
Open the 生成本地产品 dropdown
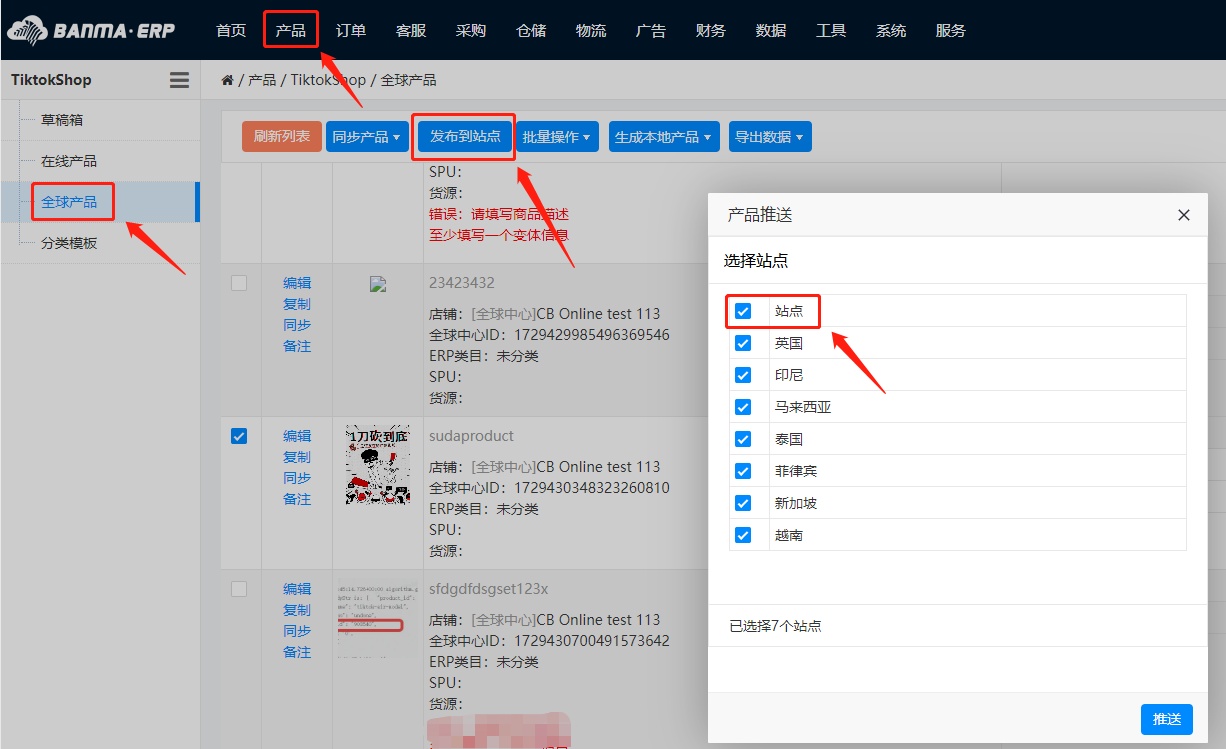coord(663,137)
